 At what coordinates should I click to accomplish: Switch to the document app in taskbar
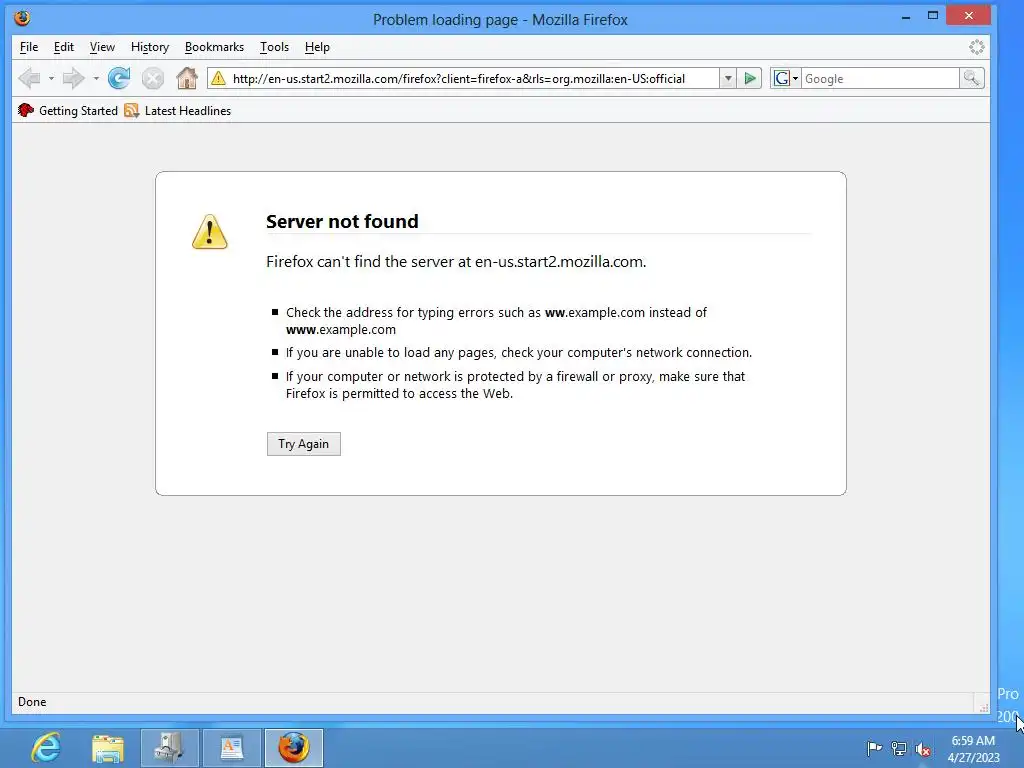click(232, 748)
